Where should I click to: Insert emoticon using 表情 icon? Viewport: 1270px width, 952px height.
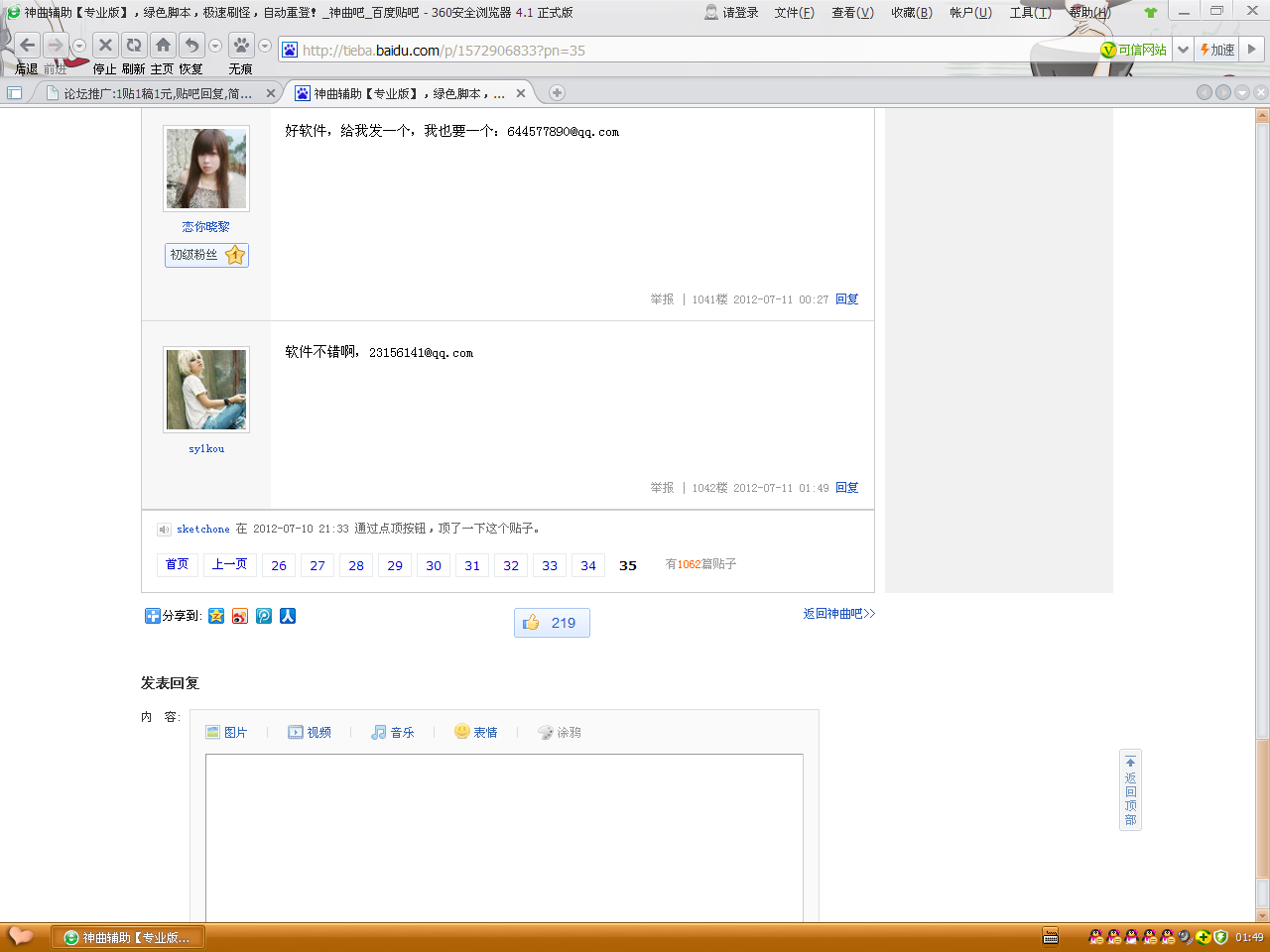(x=476, y=732)
